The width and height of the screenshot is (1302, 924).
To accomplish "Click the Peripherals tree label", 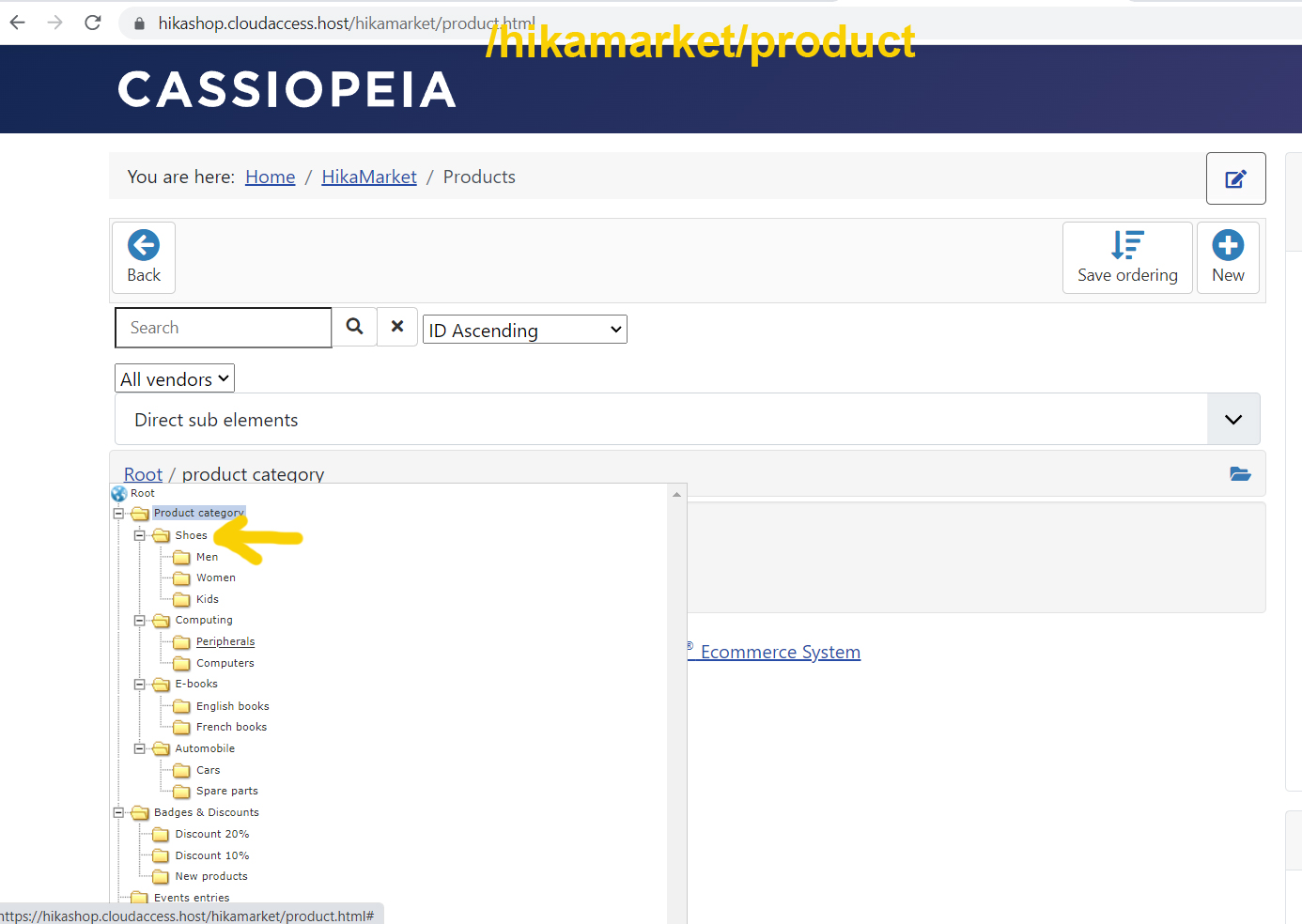I will 225,641.
